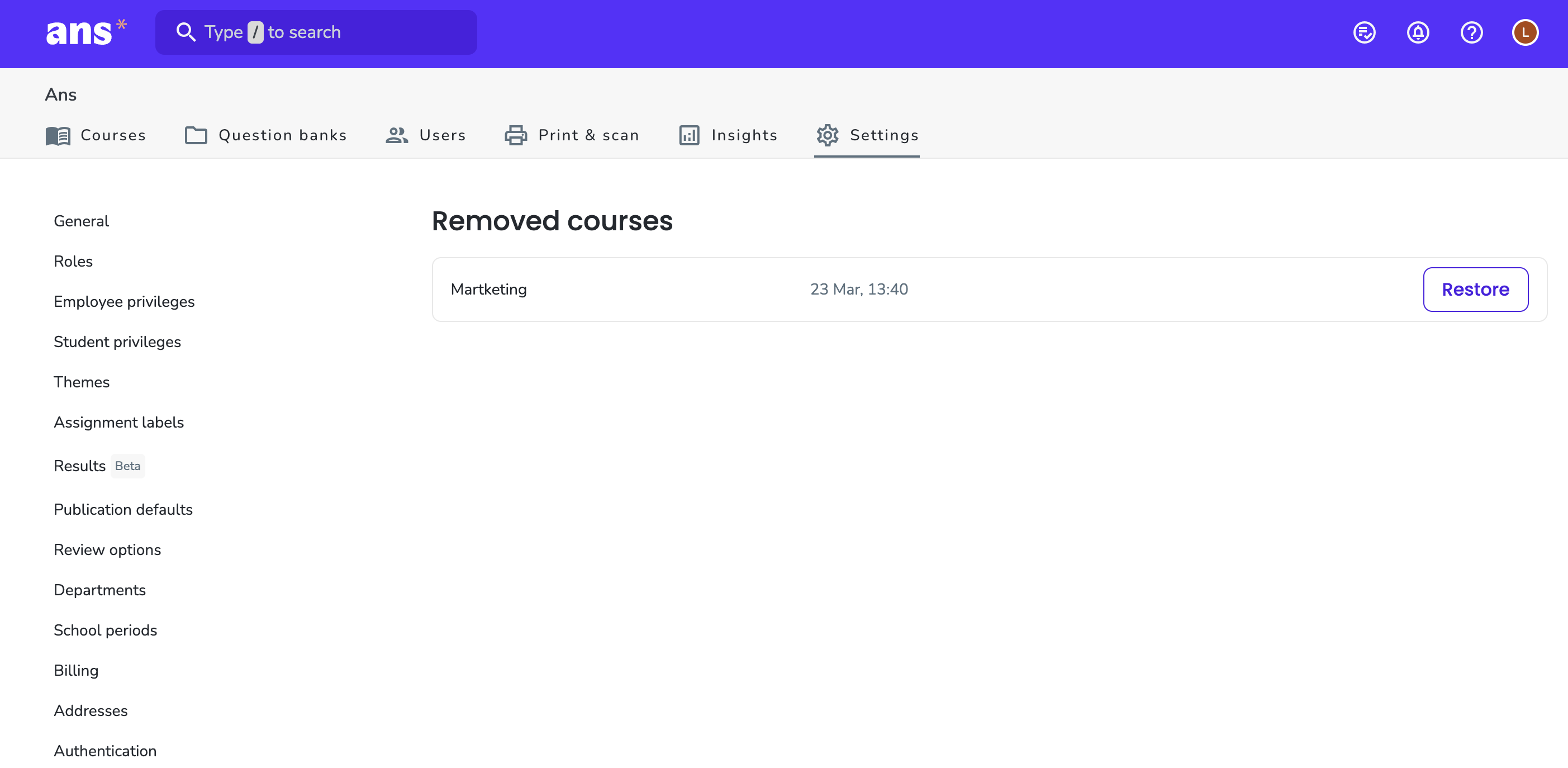
Task: Click the search magnifier icon
Action: click(186, 32)
